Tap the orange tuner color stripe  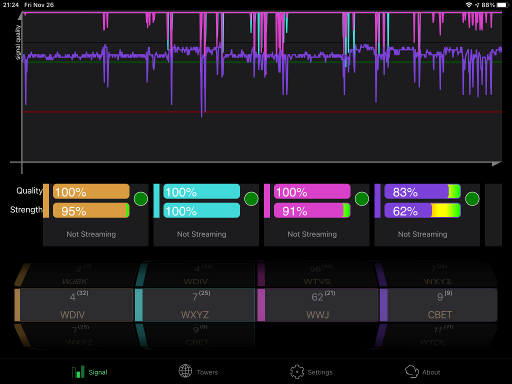pyautogui.click(x=46, y=201)
